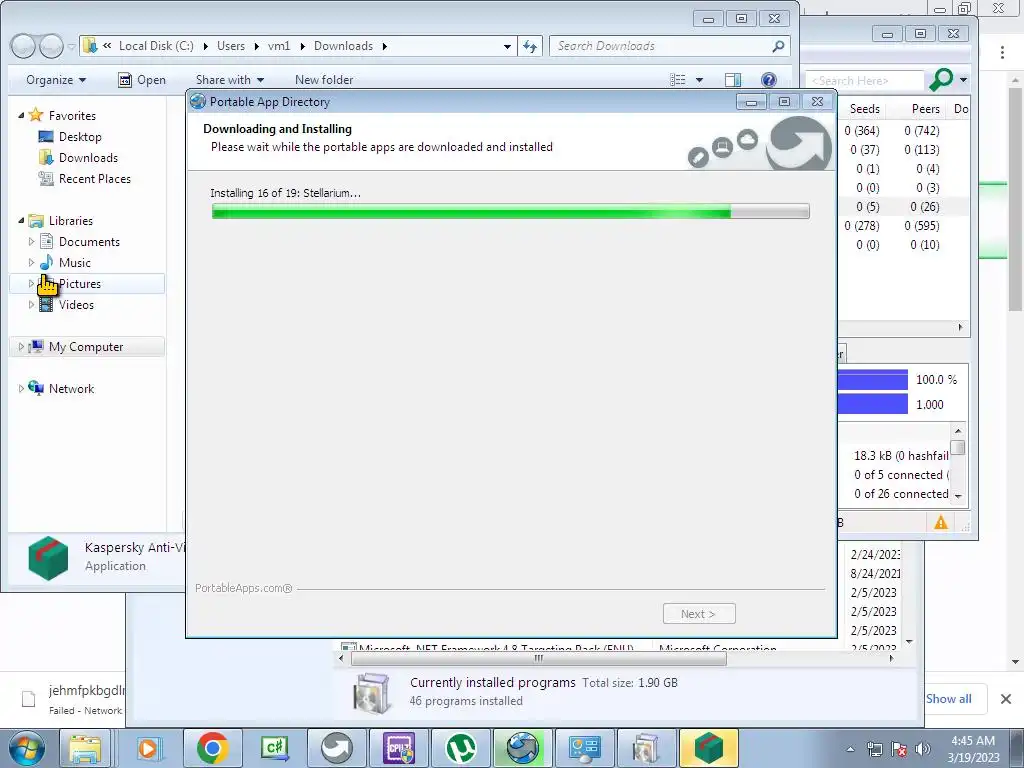
Task: Click the refresh button beside address bar
Action: (530, 46)
